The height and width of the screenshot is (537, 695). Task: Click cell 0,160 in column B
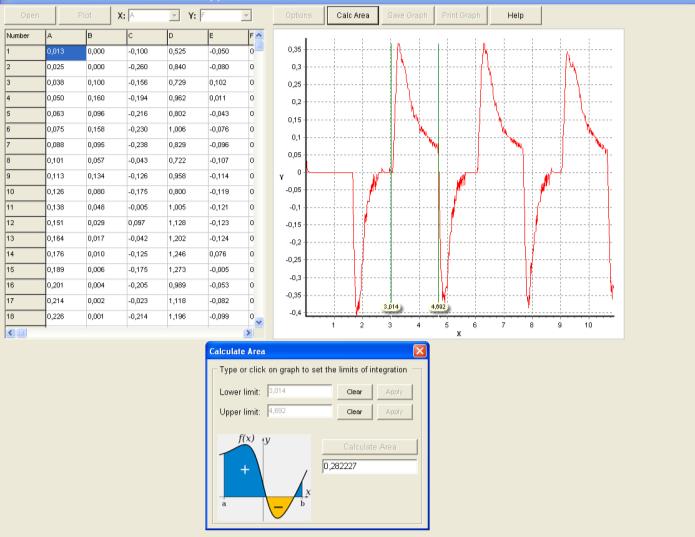point(106,99)
